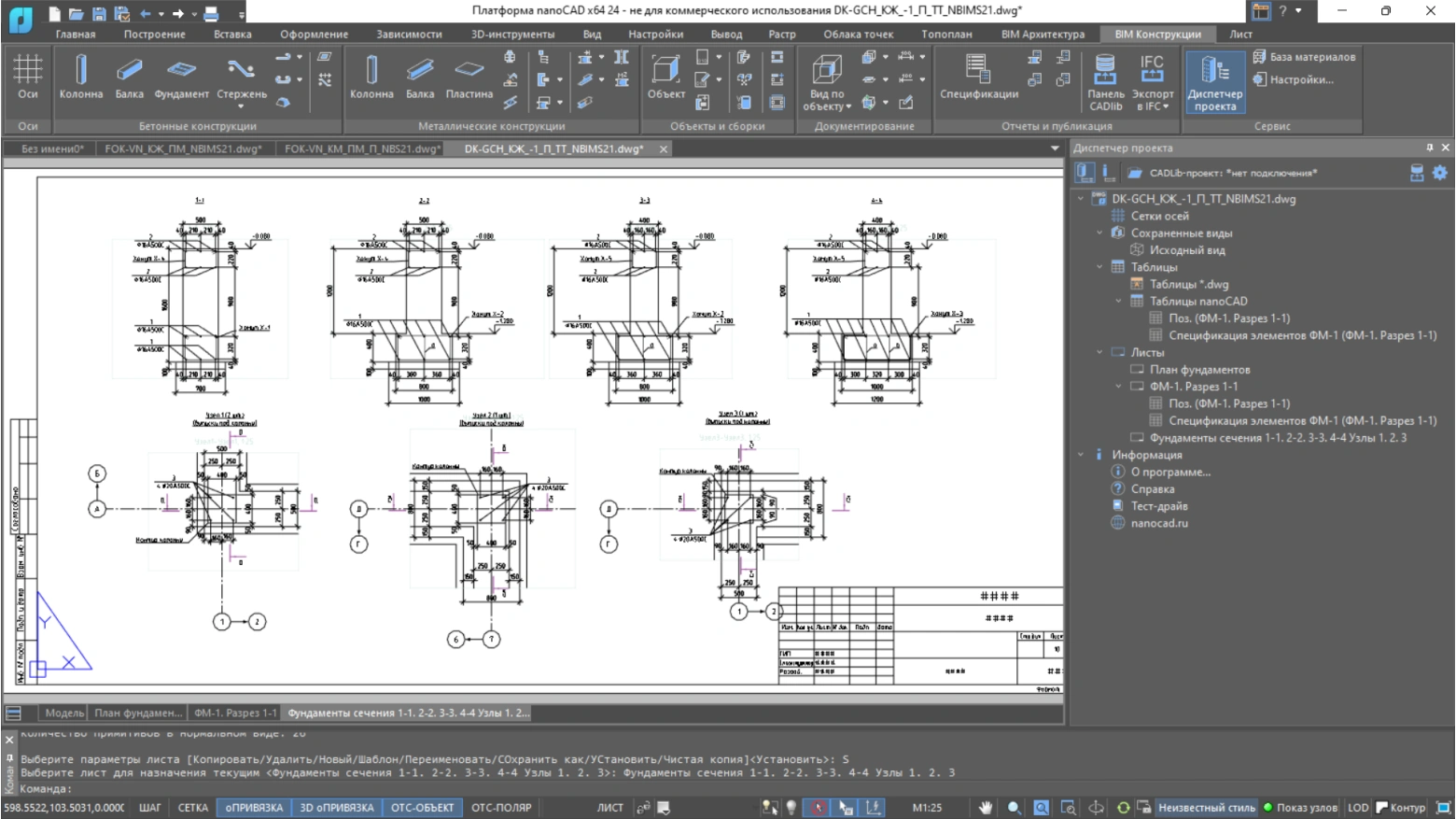
Task: Collapse the Листы tree node
Action: point(1099,353)
